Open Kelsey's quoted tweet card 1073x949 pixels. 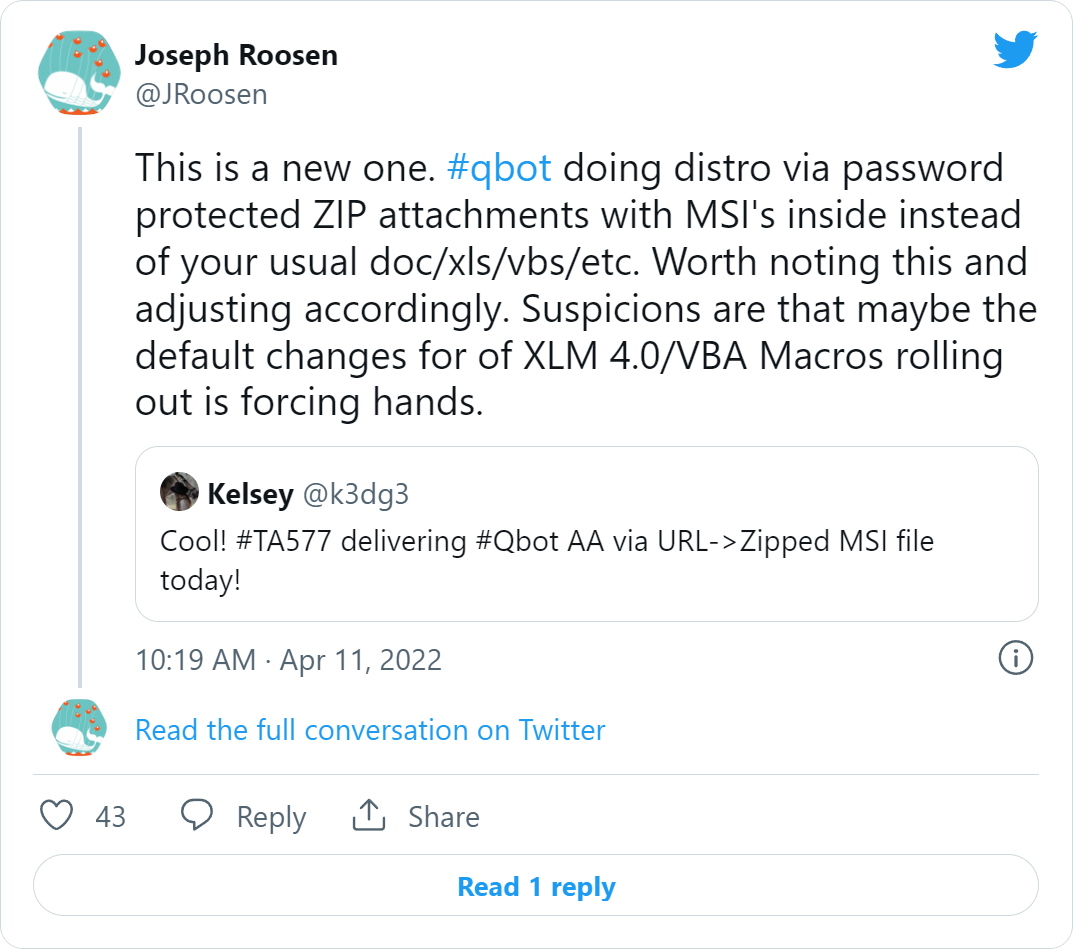(586, 560)
